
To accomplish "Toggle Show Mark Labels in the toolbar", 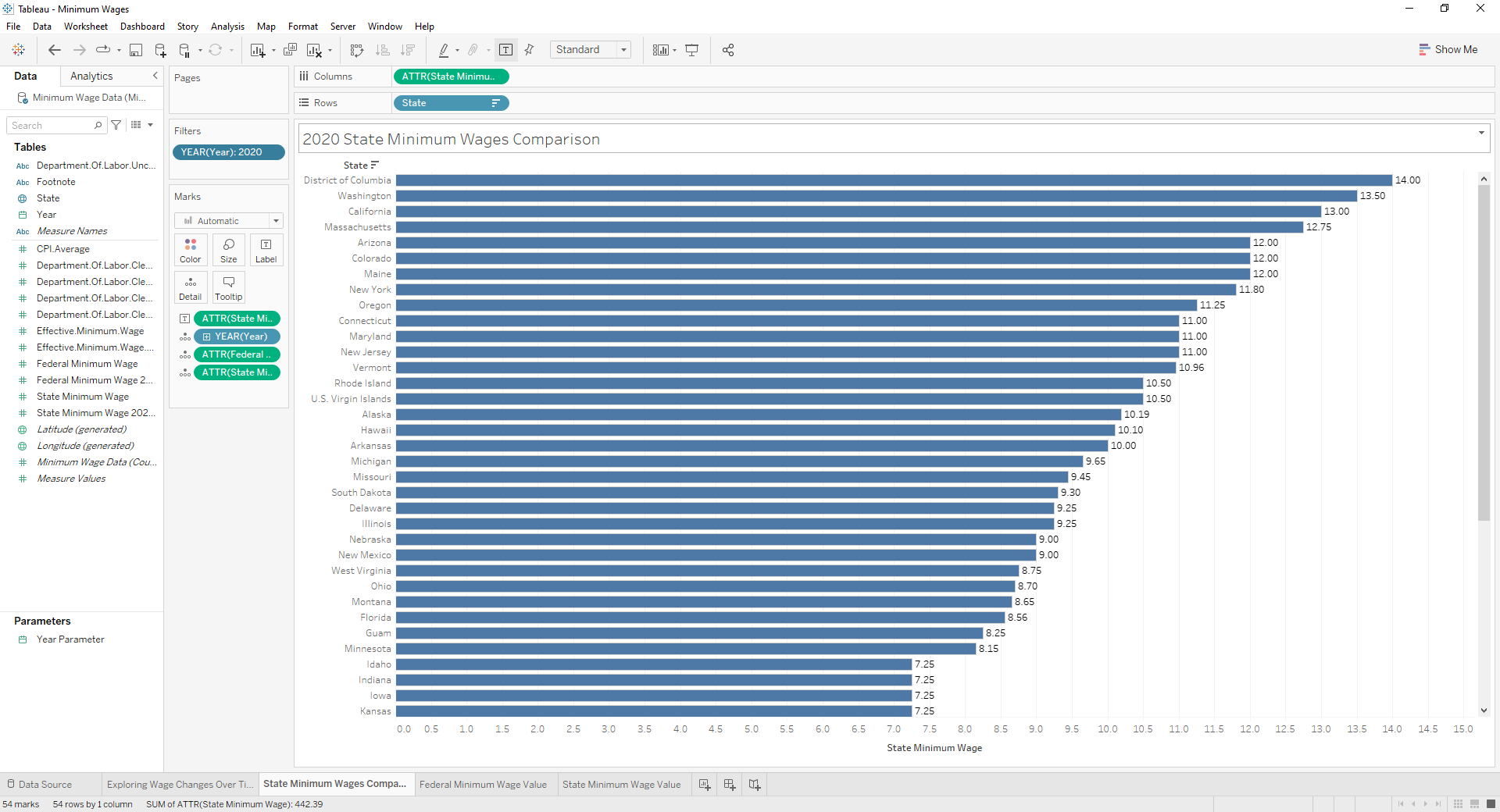I will (506, 49).
